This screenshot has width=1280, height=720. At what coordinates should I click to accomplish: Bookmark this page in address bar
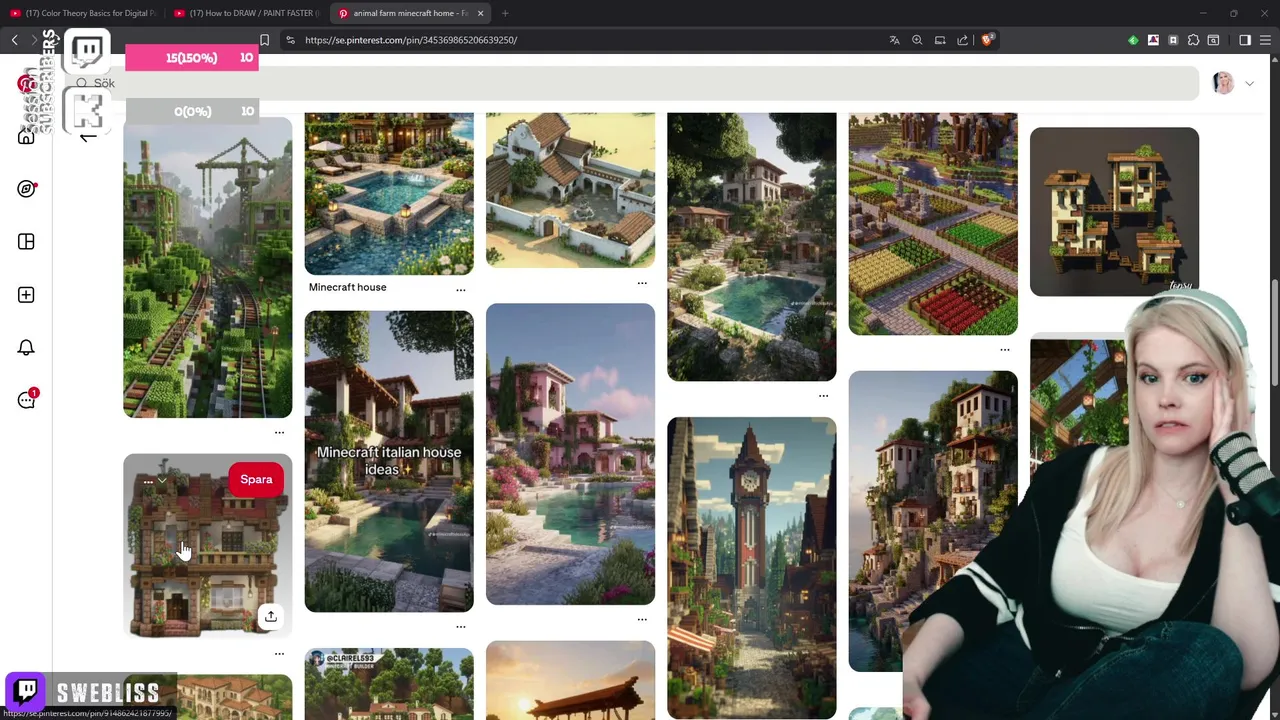coord(264,40)
